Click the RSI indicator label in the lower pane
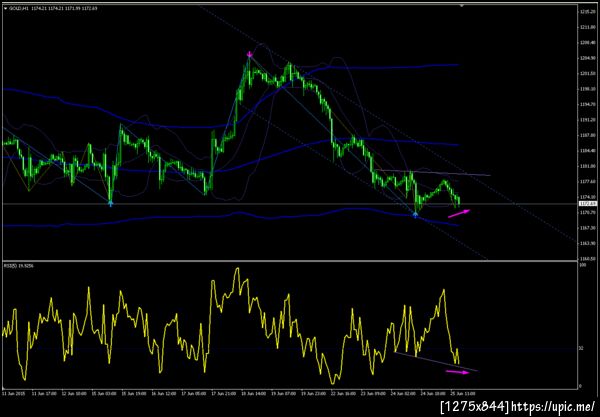600x417 pixels. 18,266
